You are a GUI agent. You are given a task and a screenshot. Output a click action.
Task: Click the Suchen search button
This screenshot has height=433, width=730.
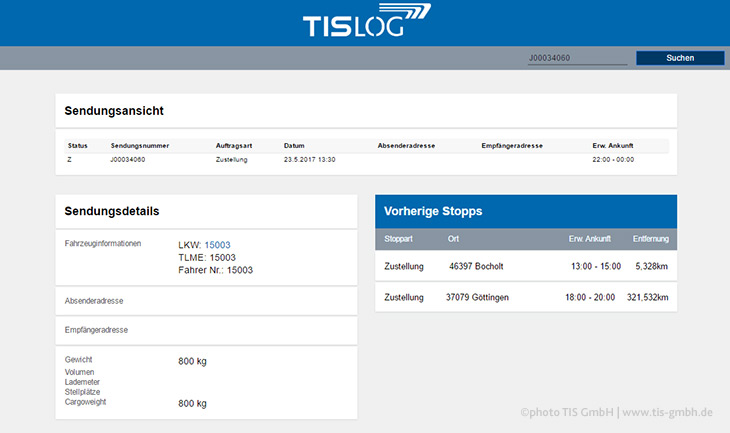[x=680, y=58]
